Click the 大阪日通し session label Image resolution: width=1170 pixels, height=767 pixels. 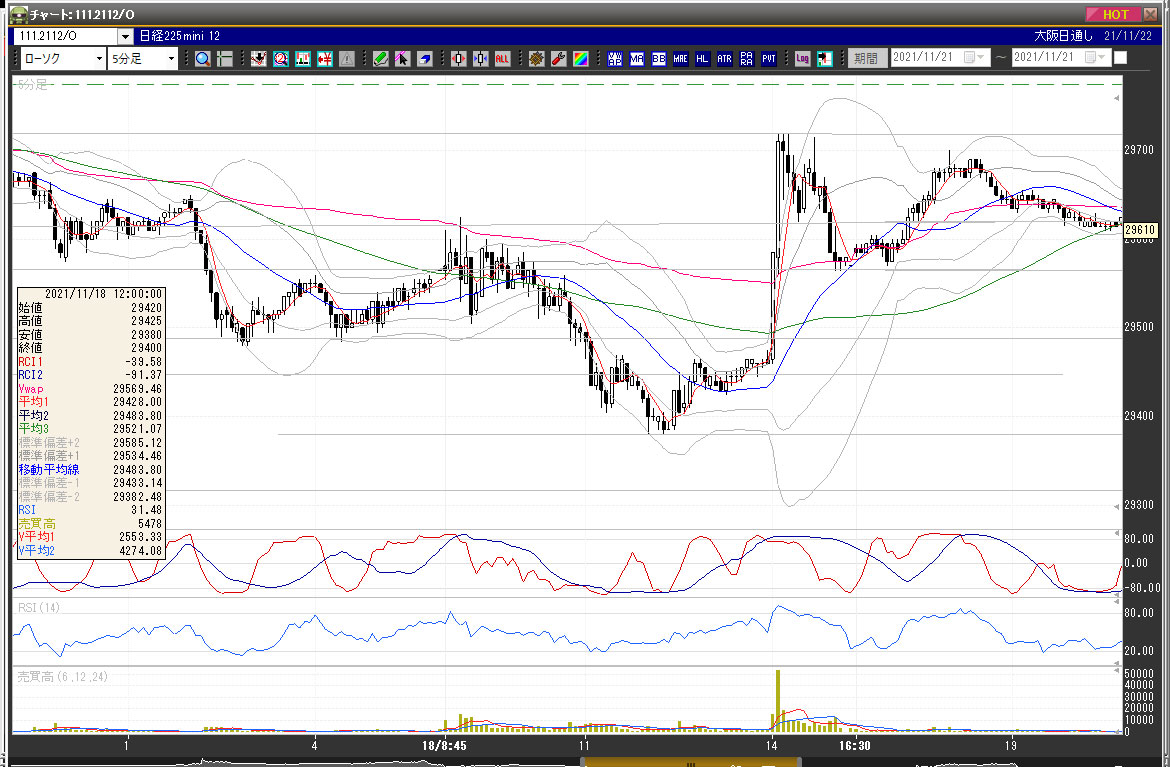1063,36
